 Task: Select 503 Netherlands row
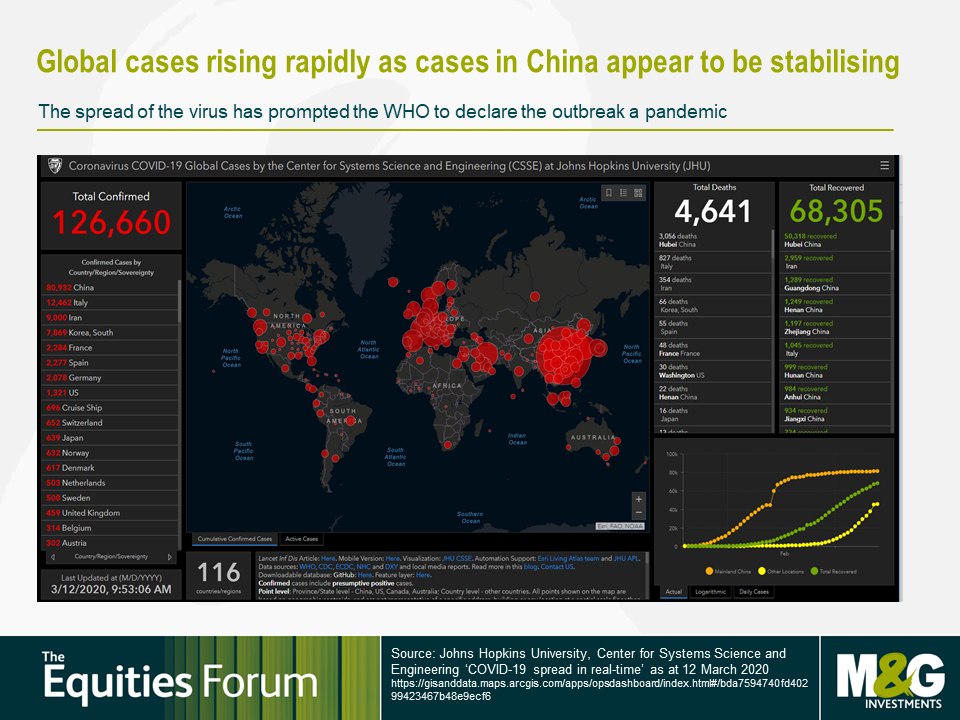pyautogui.click(x=110, y=483)
